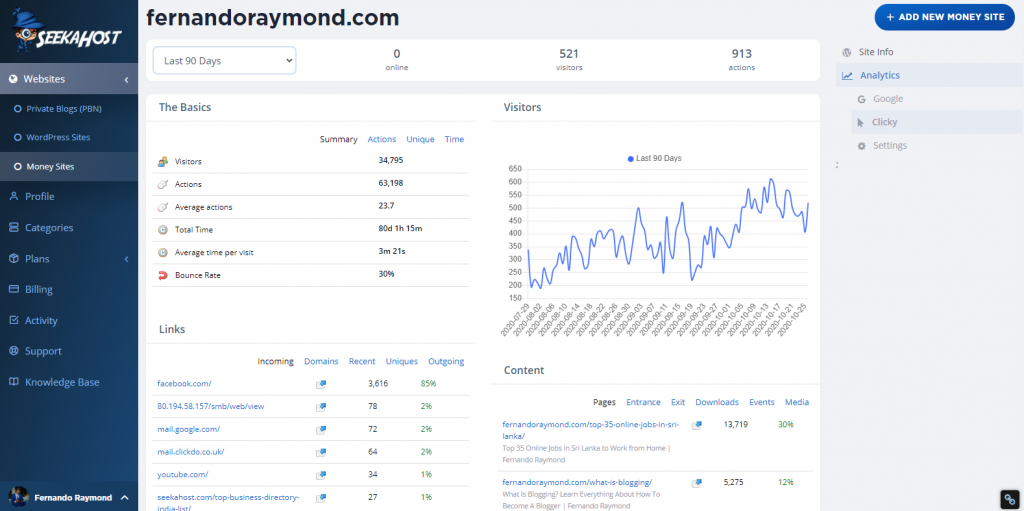Click the visitors icon in facebook.com row
The height and width of the screenshot is (511, 1024).
[x=321, y=384]
